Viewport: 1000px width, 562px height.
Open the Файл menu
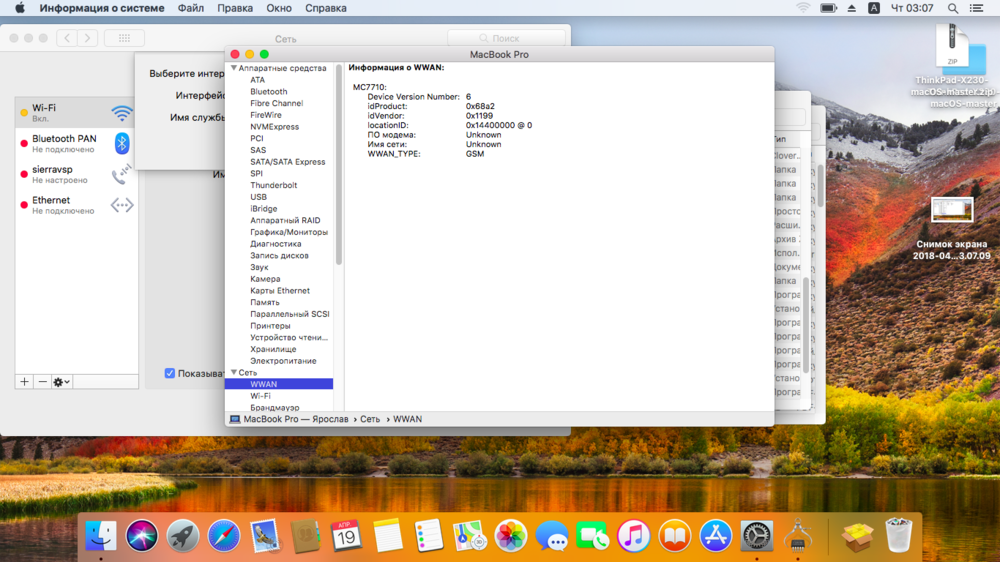click(190, 8)
